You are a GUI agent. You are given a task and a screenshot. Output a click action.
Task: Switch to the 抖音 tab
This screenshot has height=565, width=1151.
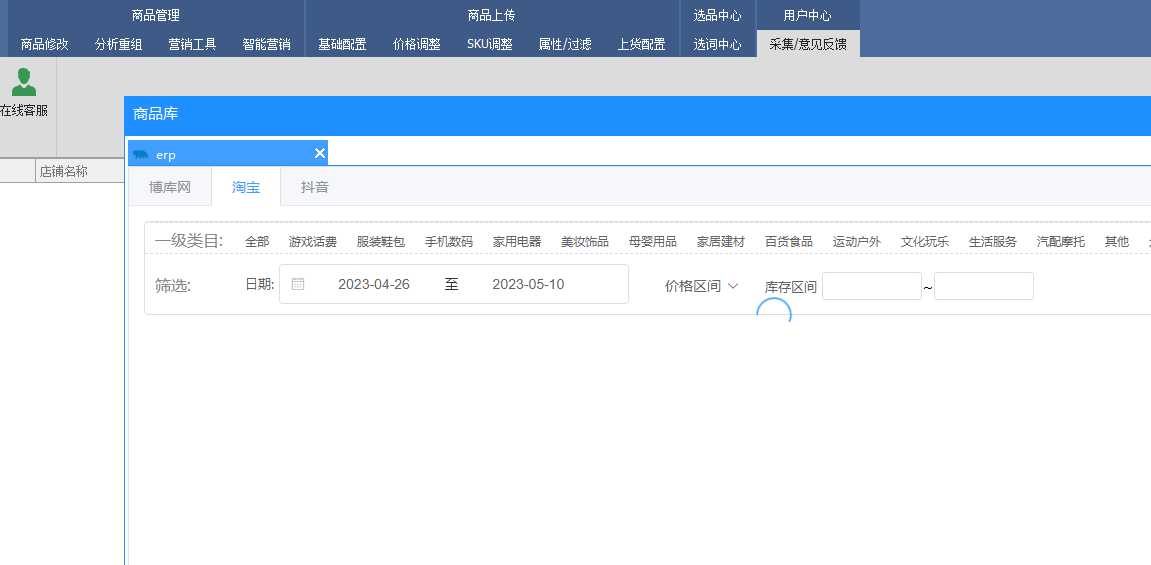[315, 187]
